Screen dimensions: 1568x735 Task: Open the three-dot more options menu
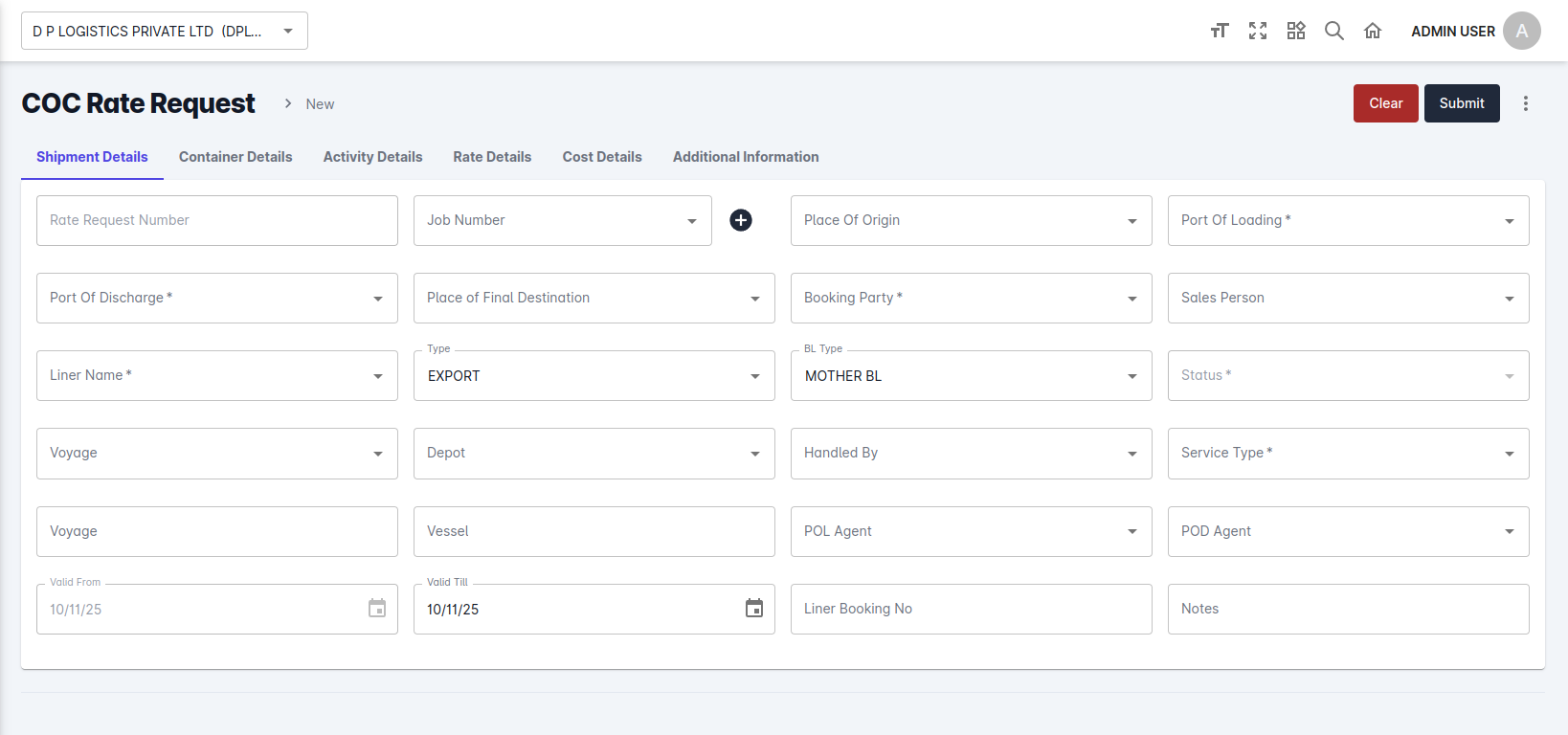(1526, 103)
